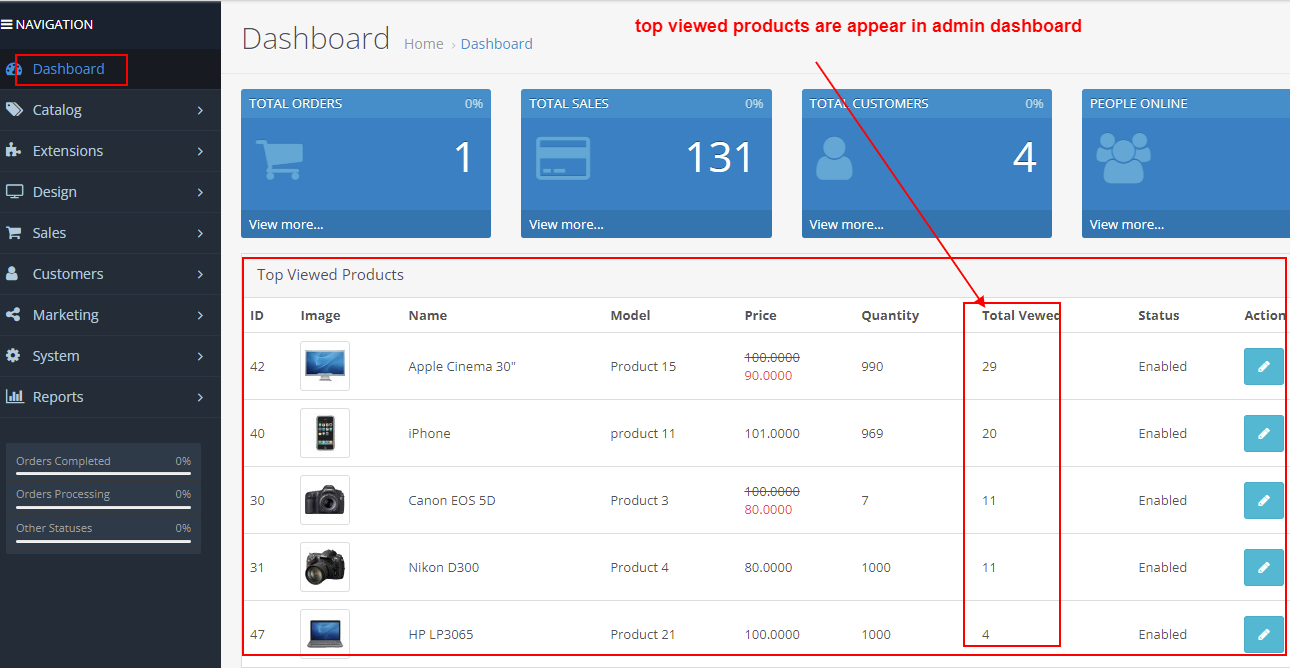This screenshot has width=1290, height=668.
Task: Click the Orders Completed progress bar
Action: 103,473
